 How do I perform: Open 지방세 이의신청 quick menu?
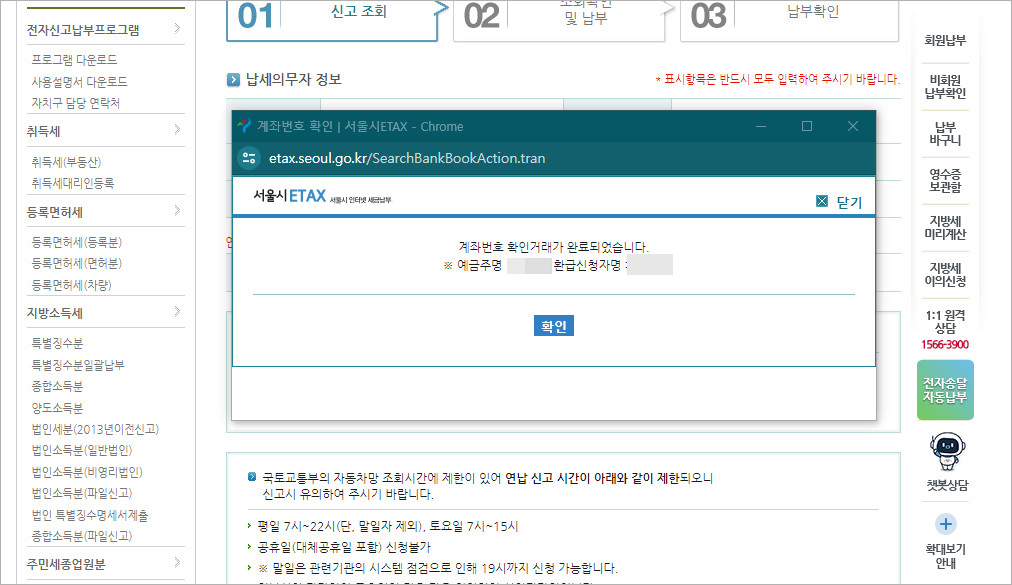pyautogui.click(x=945, y=275)
